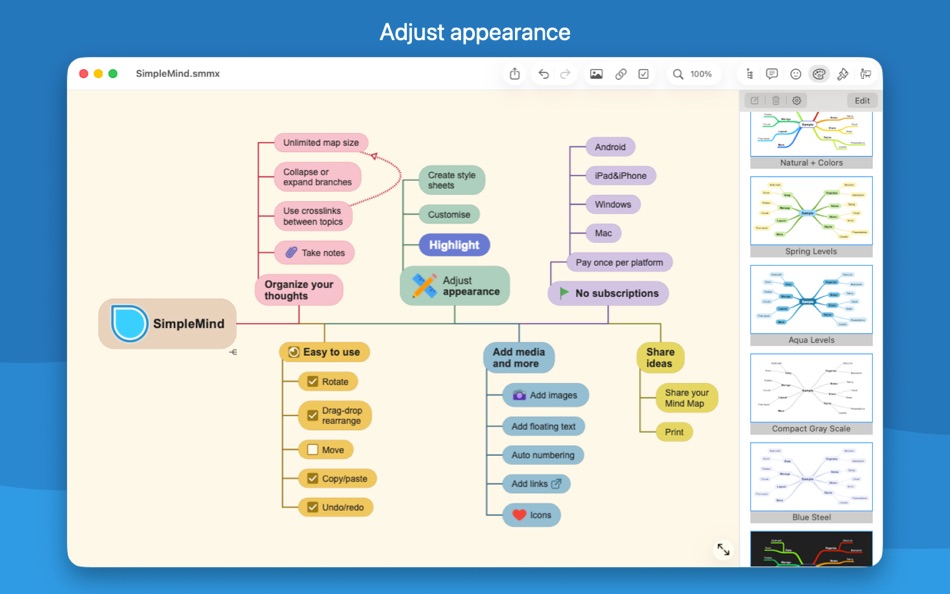Collapse the SimpleMind branch

232,351
